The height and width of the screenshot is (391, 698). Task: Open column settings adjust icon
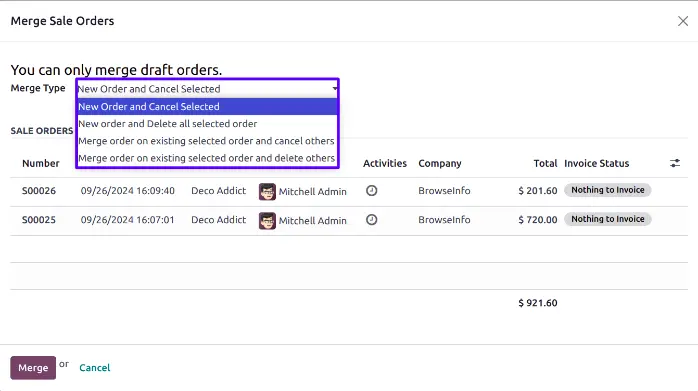click(x=675, y=163)
